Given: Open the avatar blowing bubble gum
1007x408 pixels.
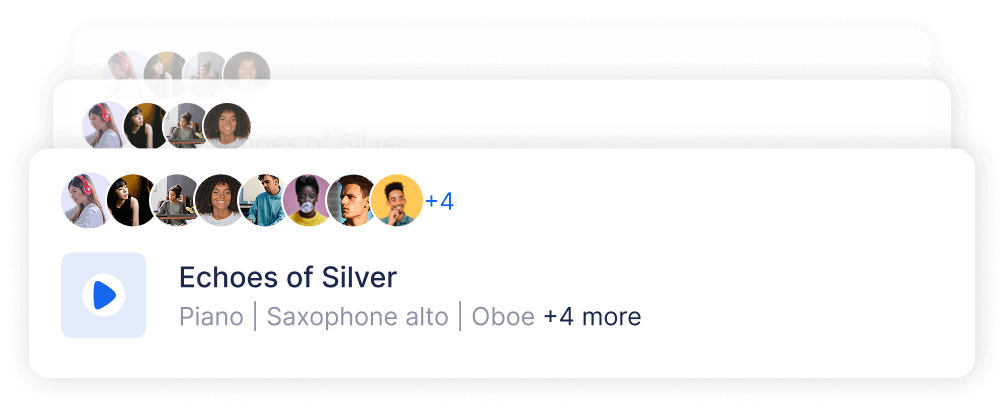Looking at the screenshot, I should [x=307, y=200].
